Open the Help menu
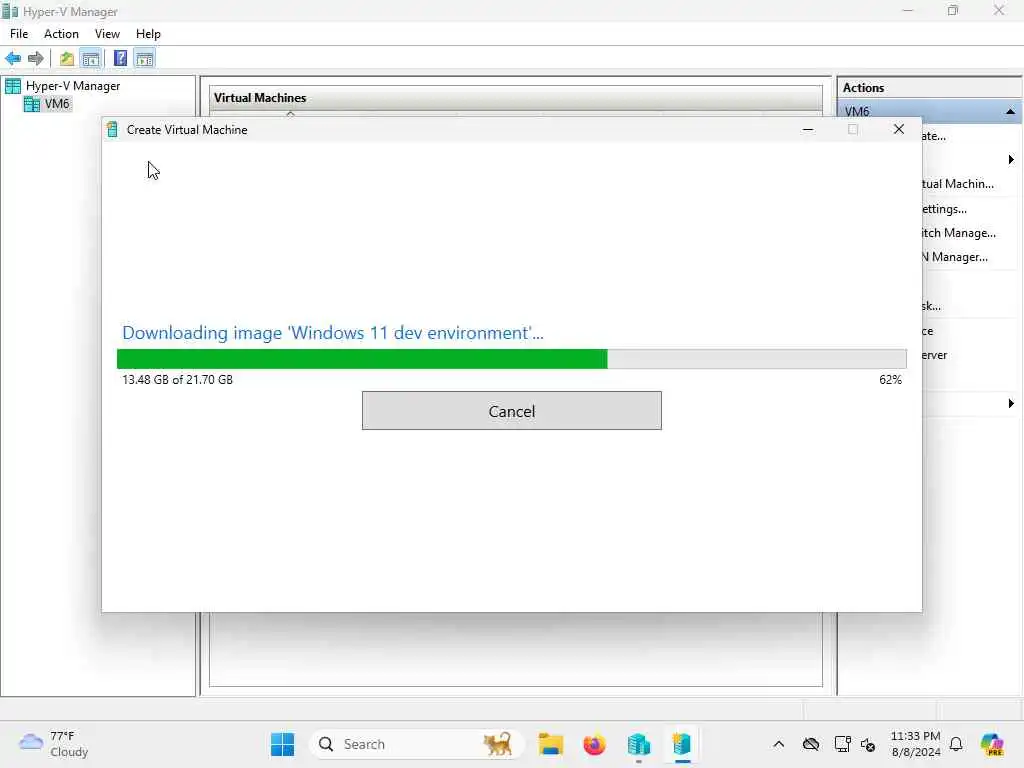The height and width of the screenshot is (768, 1024). click(148, 34)
